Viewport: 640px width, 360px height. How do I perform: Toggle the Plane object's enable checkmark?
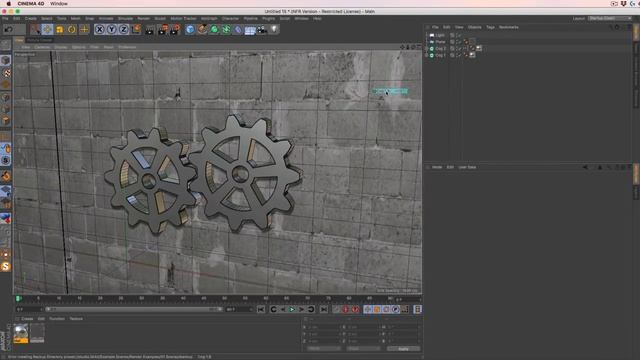tap(460, 42)
